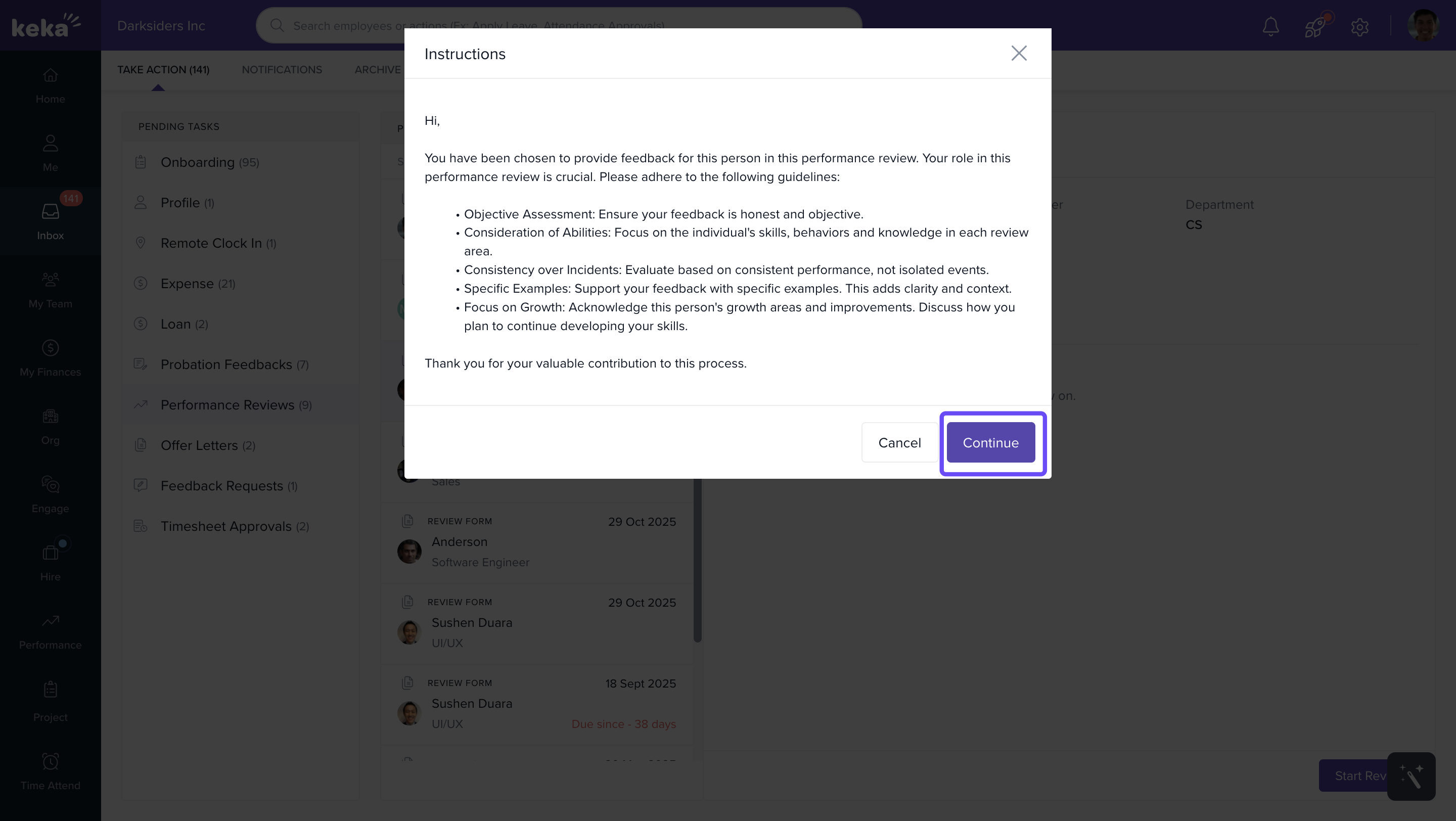Viewport: 1456px width, 821px height.
Task: Open My Finances in the sidebar
Action: click(x=51, y=358)
